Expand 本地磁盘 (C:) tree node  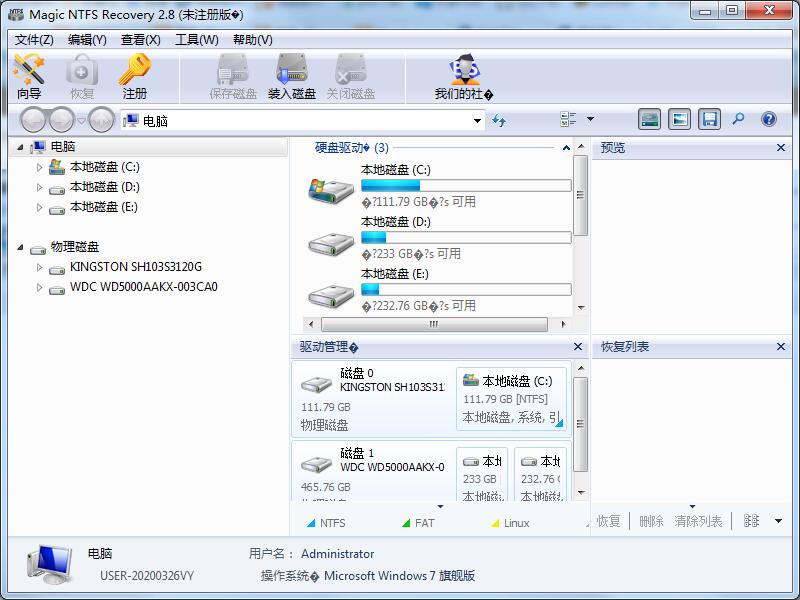pos(39,167)
